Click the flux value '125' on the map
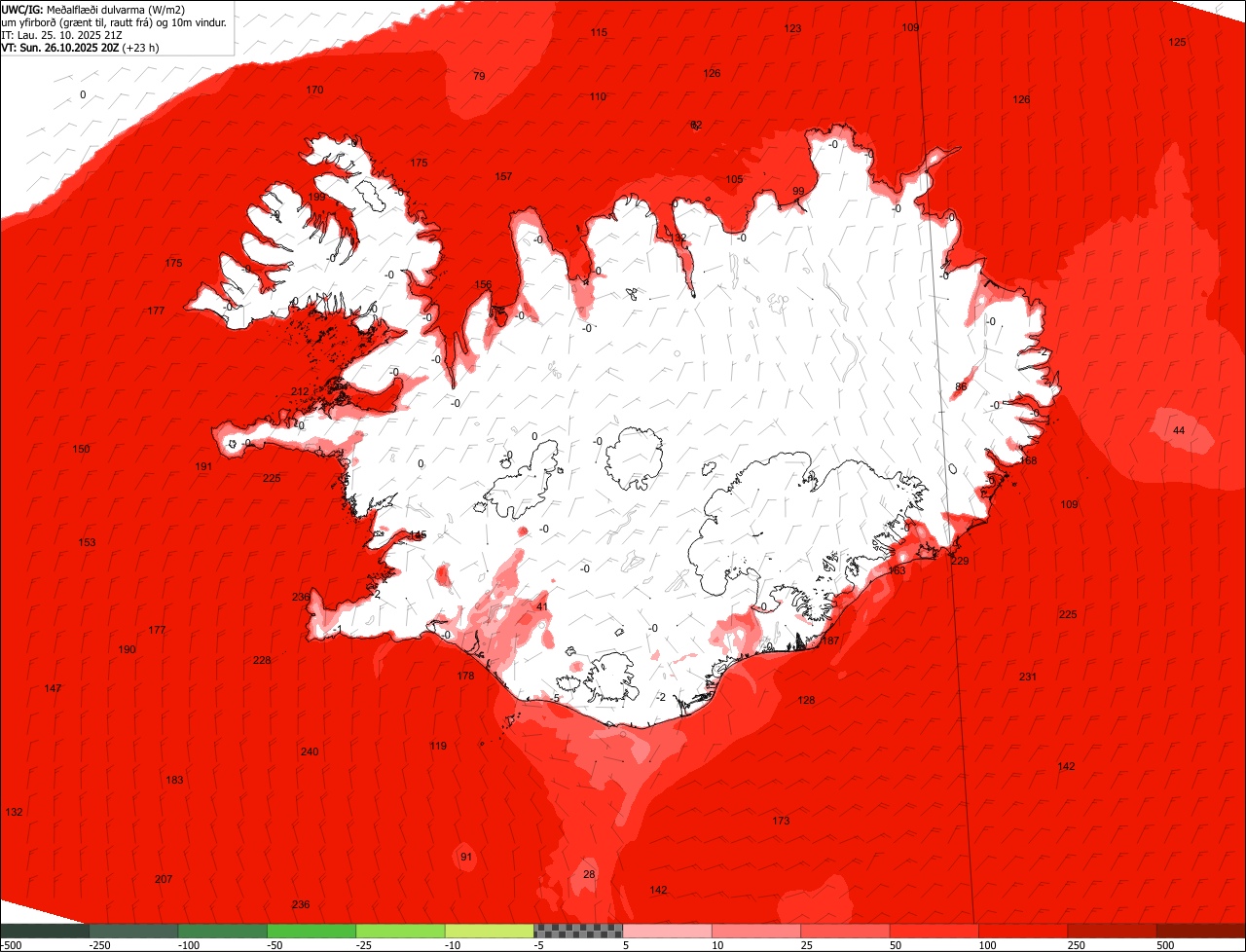Screen dimensions: 1246x952 coord(1178,42)
